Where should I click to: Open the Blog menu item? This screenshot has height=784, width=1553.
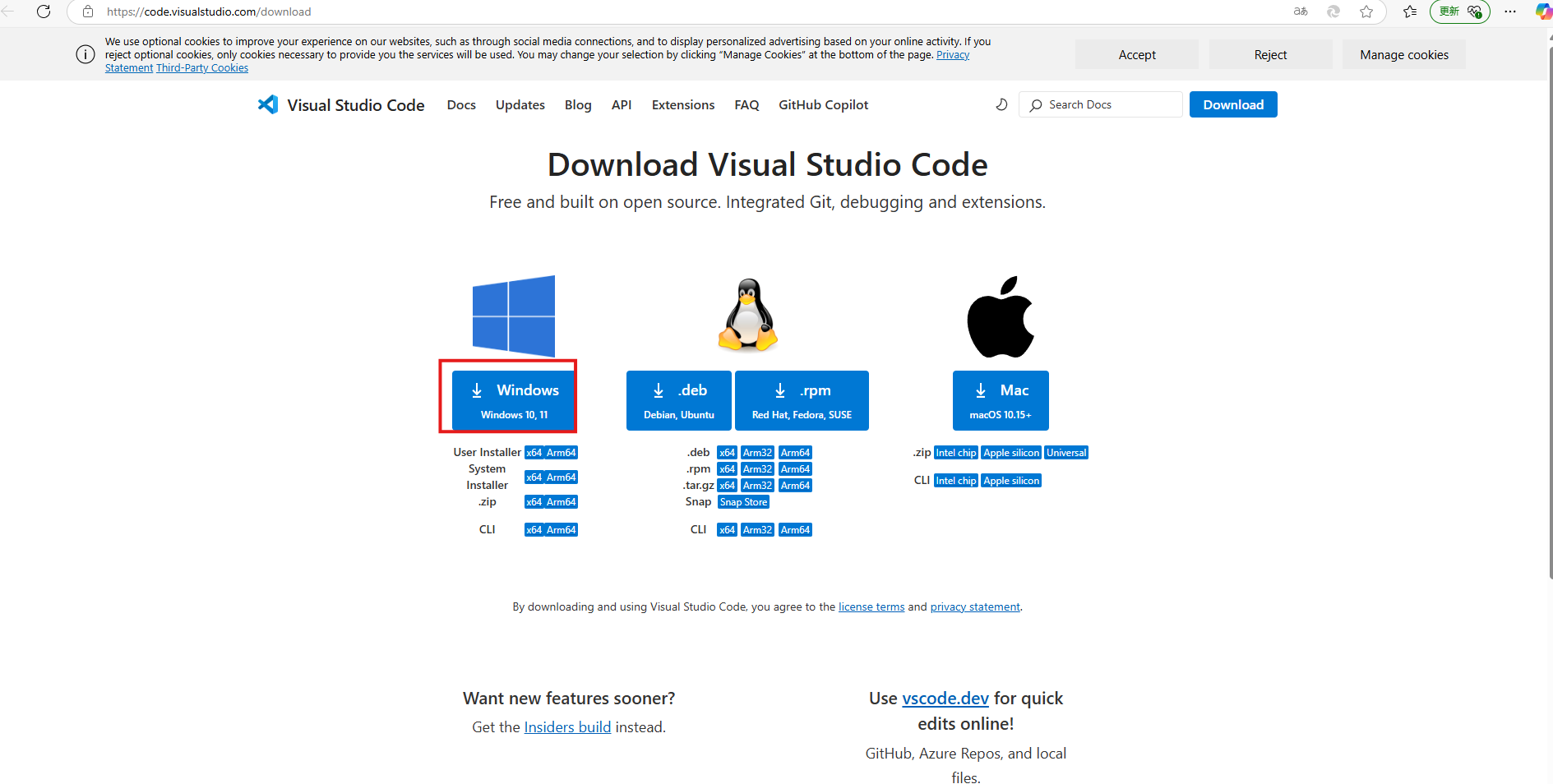(578, 104)
